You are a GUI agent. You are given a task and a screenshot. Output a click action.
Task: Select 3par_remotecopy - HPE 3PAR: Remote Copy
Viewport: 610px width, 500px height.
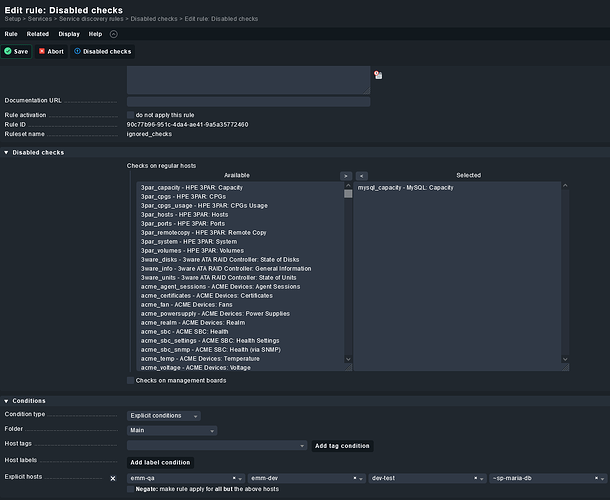(203, 232)
